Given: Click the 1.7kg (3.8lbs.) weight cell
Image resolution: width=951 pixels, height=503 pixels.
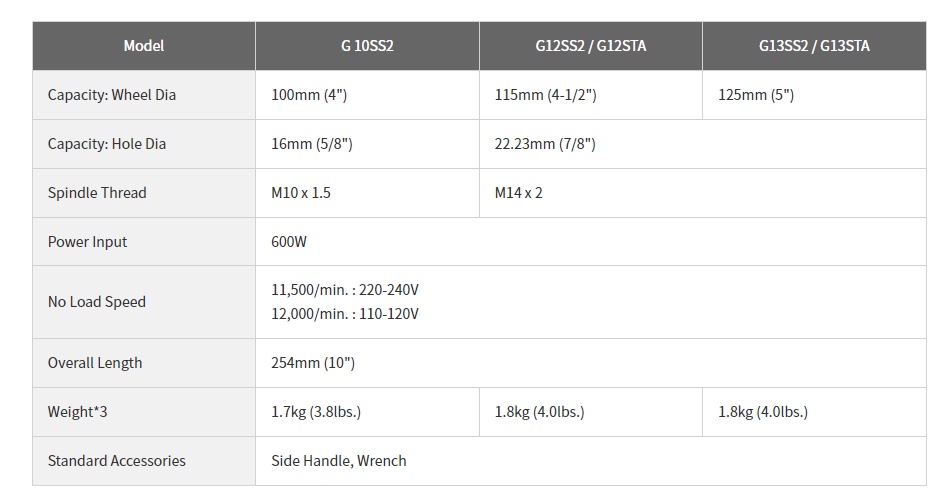Looking at the screenshot, I should (367, 412).
